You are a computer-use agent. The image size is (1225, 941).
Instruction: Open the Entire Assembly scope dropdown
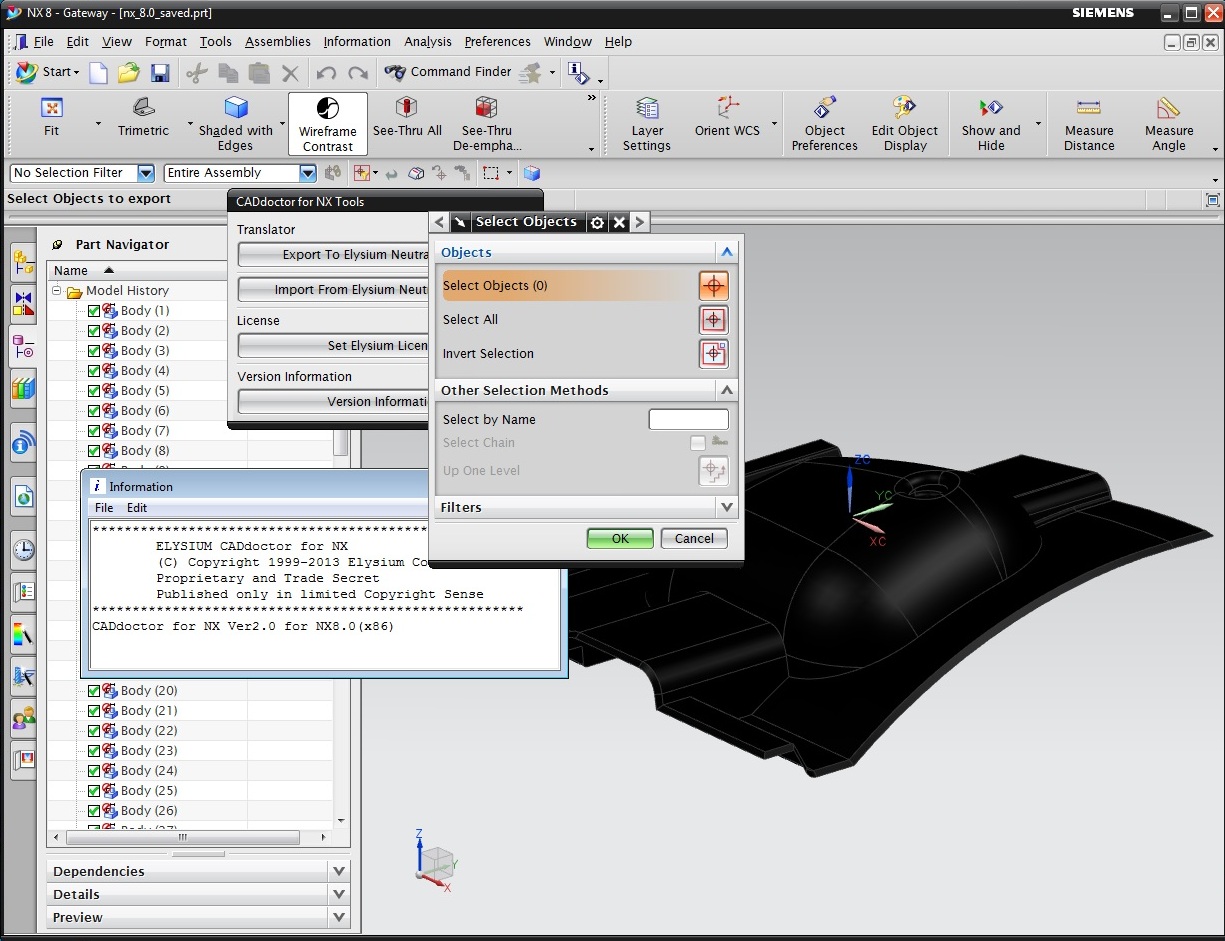point(308,173)
